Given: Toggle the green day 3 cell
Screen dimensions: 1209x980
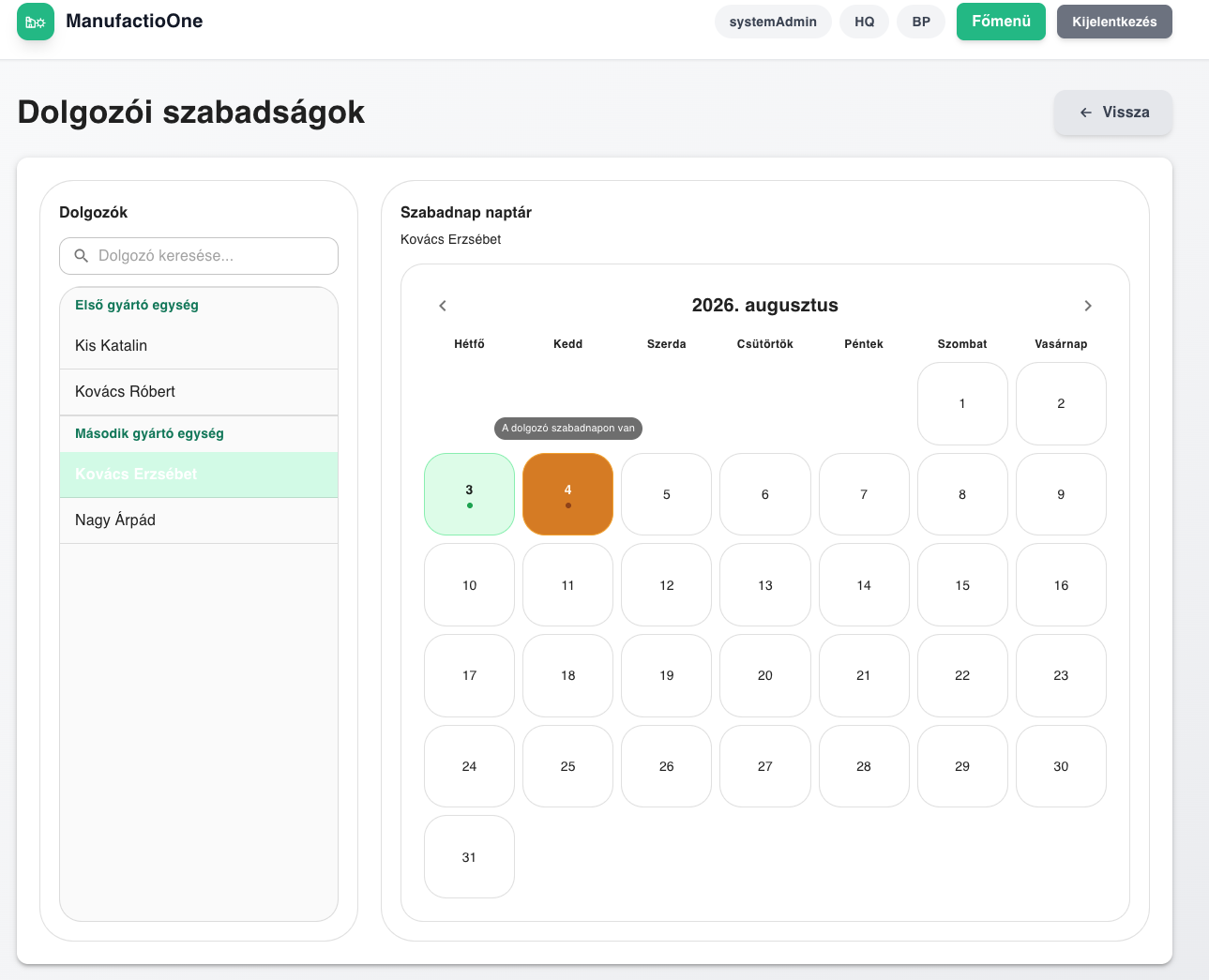Looking at the screenshot, I should tap(469, 494).
